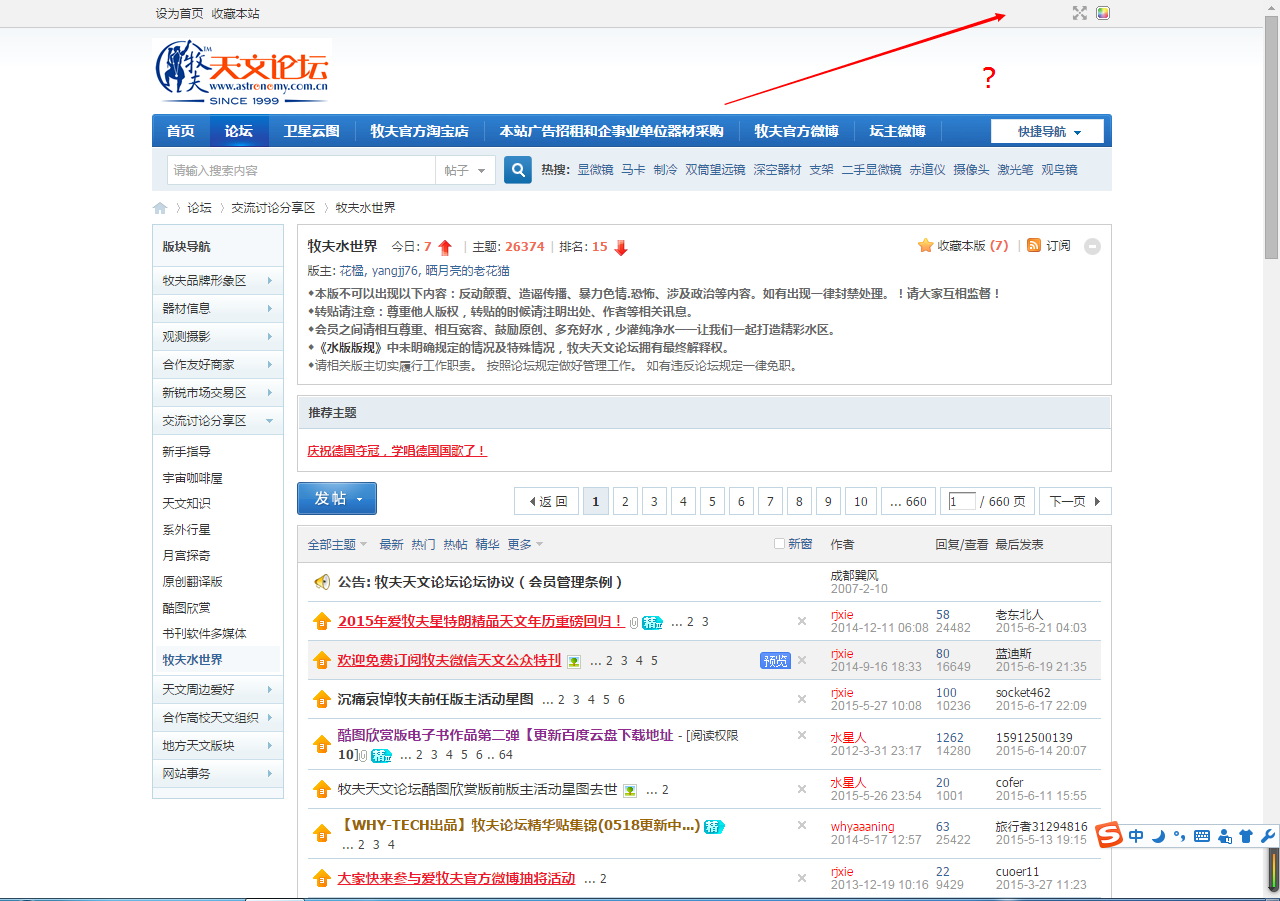Viewport: 1280px width, 901px height.
Task: Click the home icon in breadcrumb
Action: 160,208
